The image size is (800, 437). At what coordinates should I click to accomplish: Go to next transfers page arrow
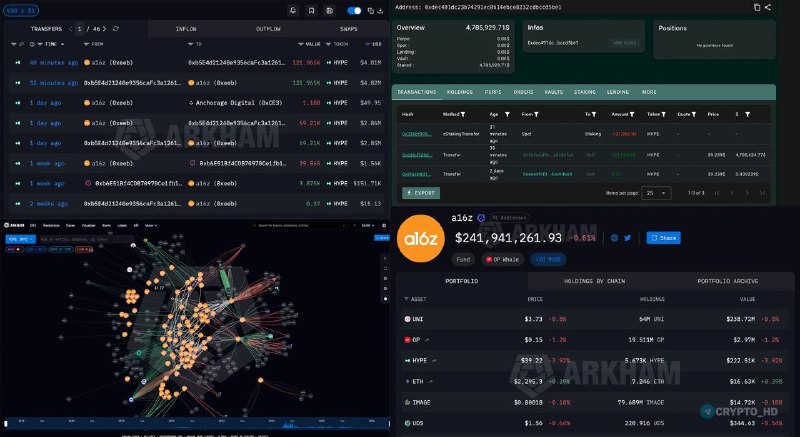[x=105, y=29]
